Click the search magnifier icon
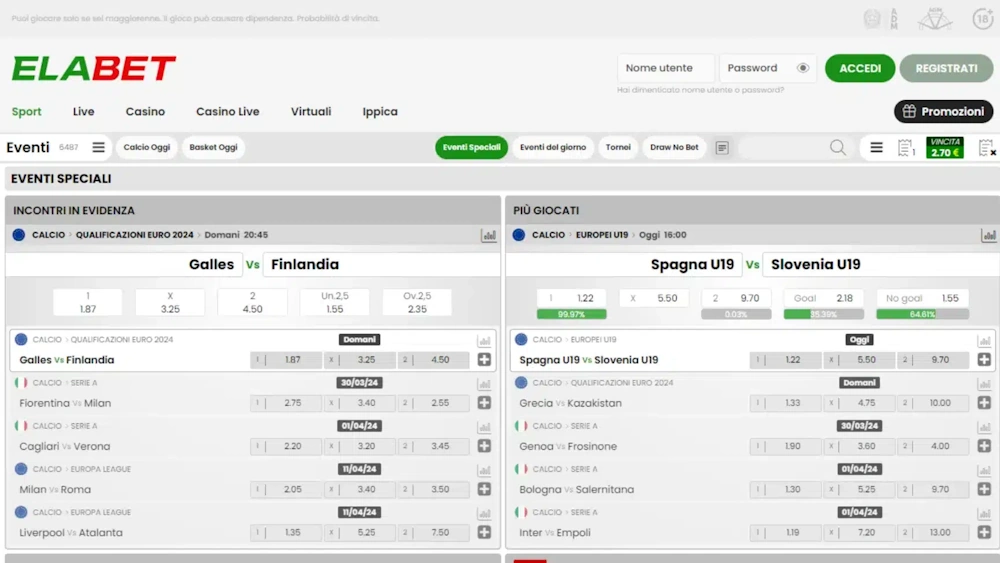 click(838, 147)
